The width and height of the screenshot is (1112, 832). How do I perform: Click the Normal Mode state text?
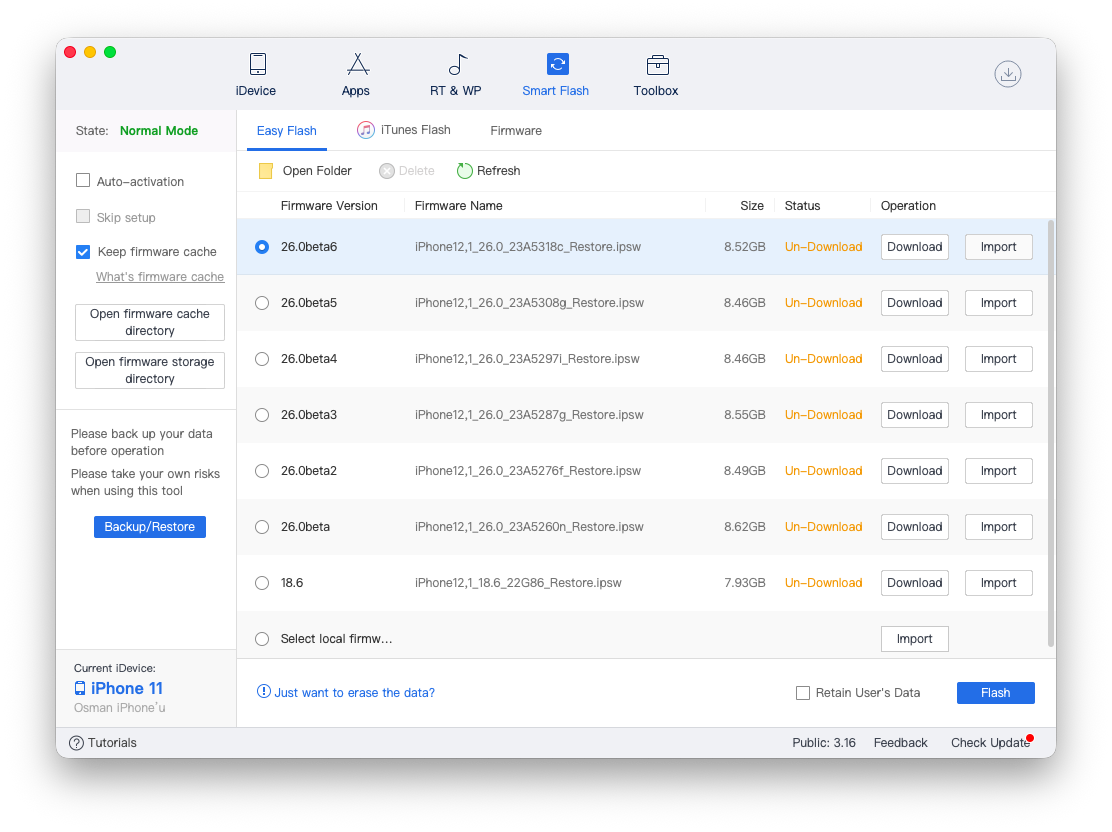[x=159, y=131]
